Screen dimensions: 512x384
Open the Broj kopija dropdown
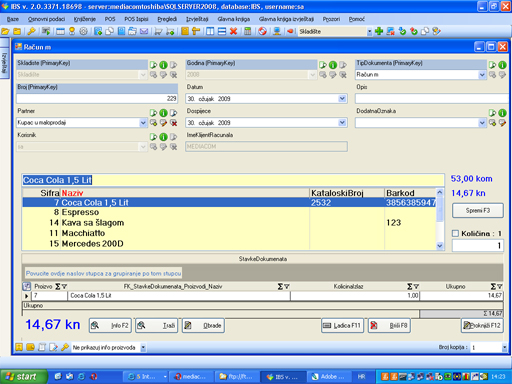[504, 348]
